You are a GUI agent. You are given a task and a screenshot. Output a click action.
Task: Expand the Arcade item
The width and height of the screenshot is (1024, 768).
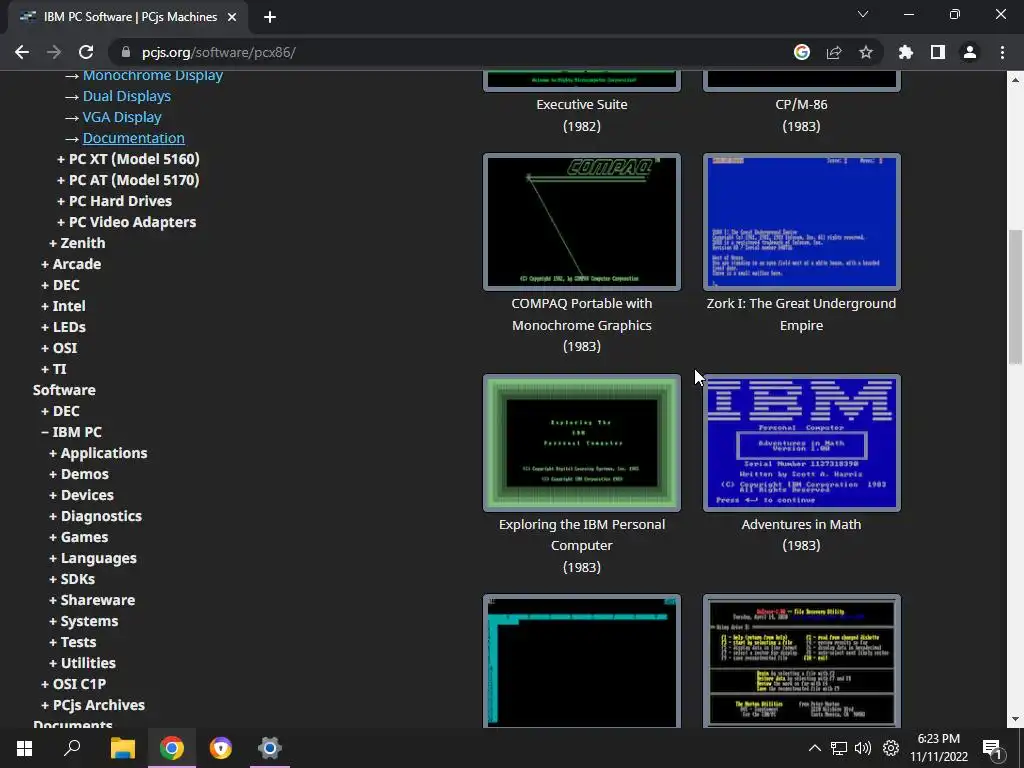point(71,264)
